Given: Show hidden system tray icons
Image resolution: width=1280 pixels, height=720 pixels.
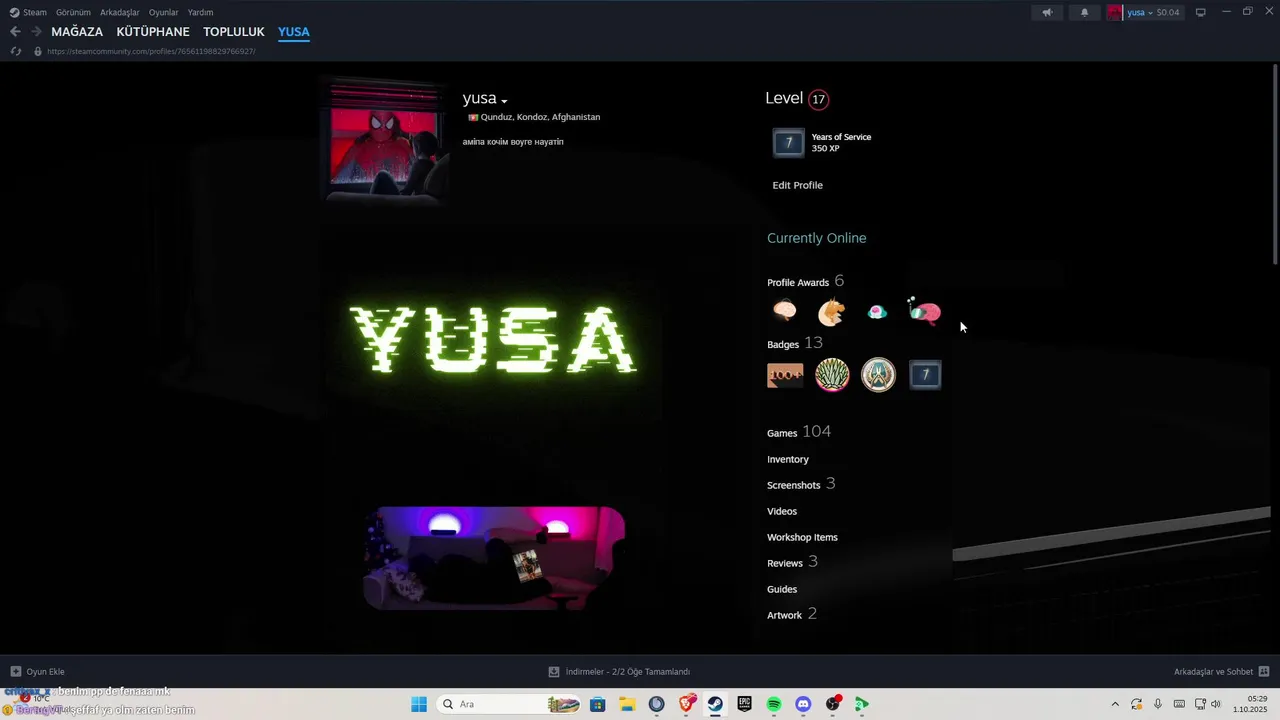Looking at the screenshot, I should 1115,704.
